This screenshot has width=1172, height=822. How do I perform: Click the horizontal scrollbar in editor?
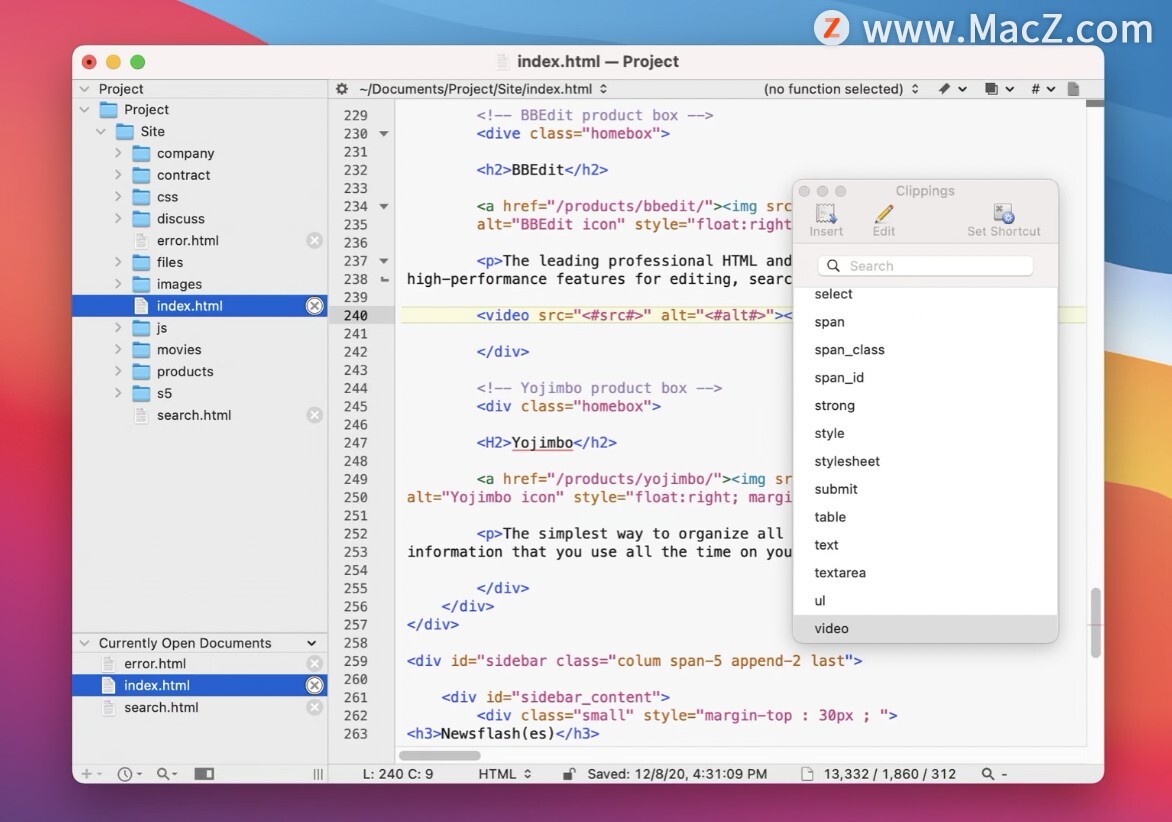[x=440, y=755]
